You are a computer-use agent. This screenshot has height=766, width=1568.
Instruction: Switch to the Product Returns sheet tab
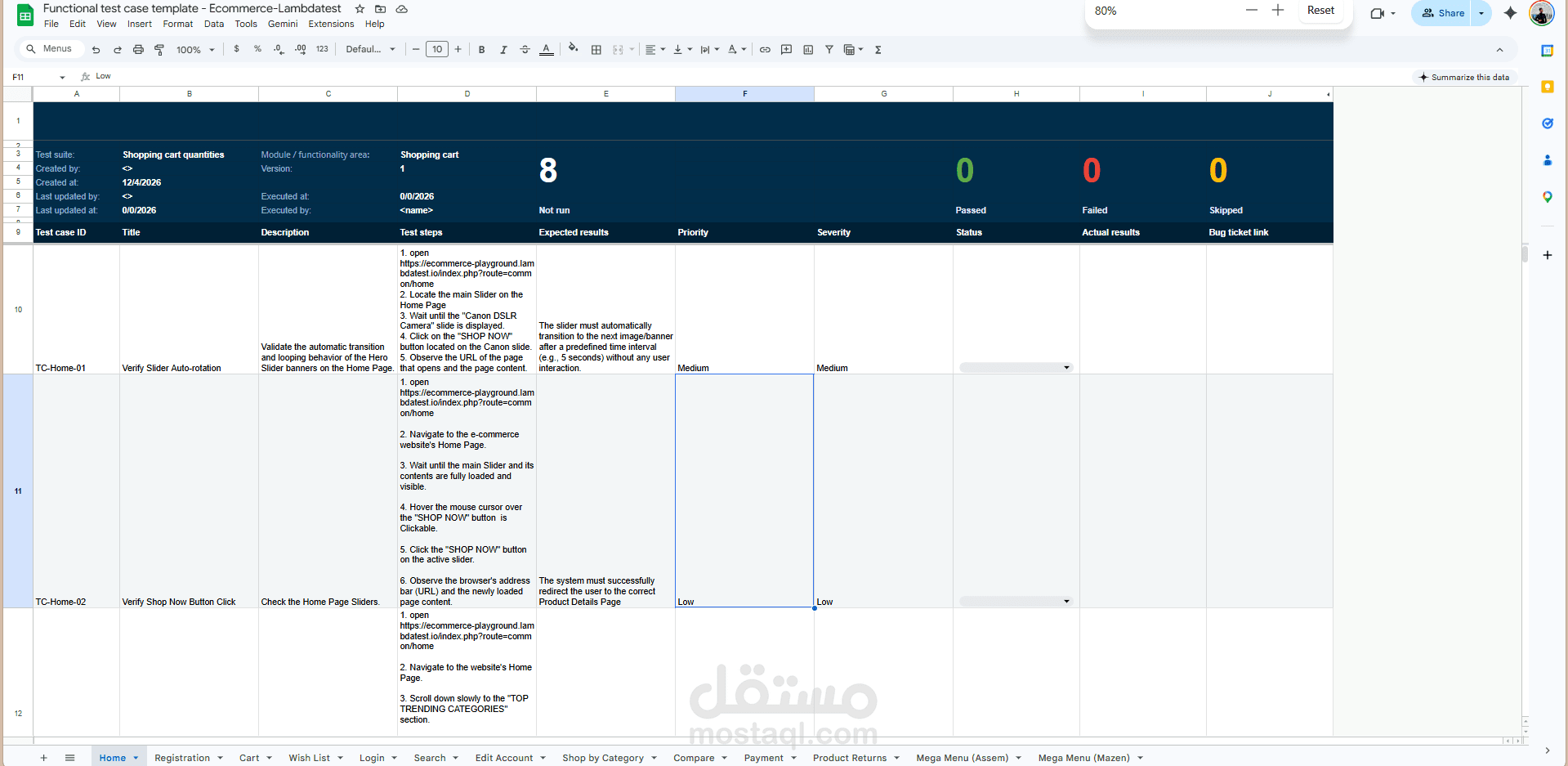tap(850, 758)
